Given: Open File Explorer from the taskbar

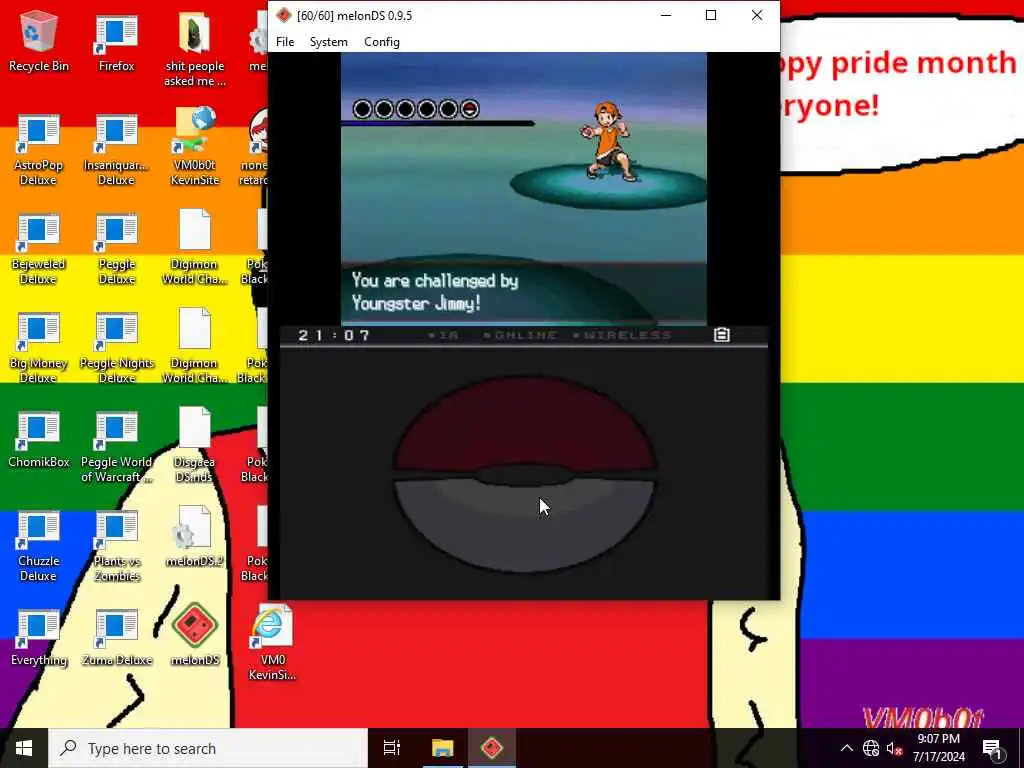Looking at the screenshot, I should click(442, 748).
